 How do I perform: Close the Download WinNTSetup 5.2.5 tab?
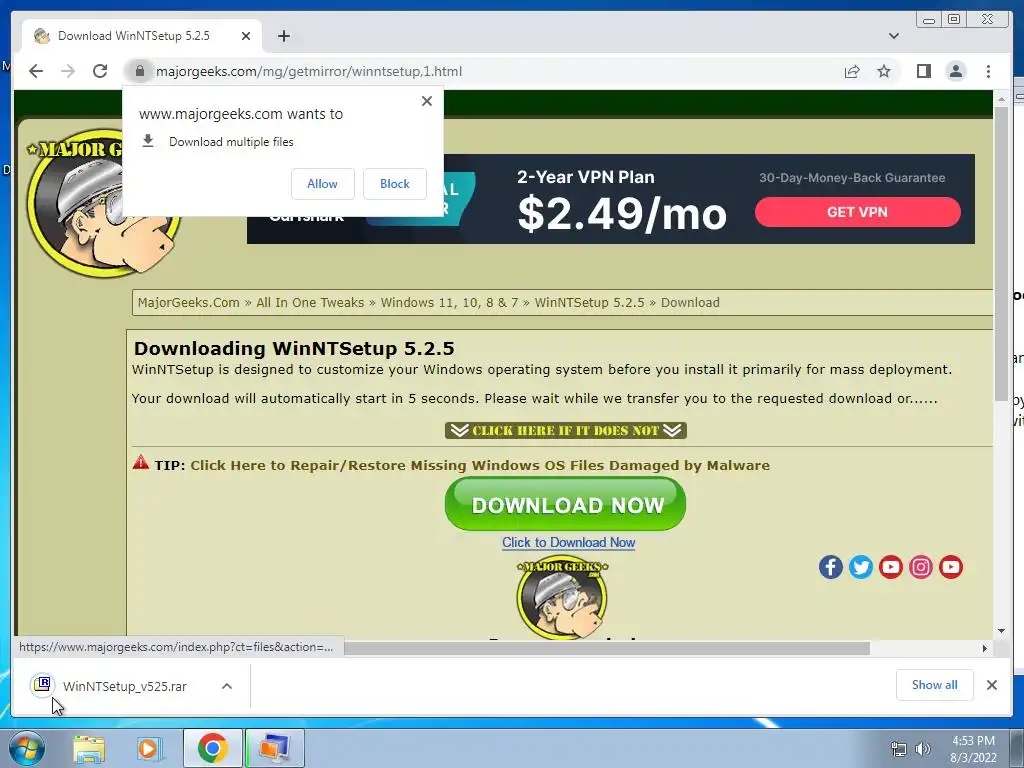tap(246, 36)
